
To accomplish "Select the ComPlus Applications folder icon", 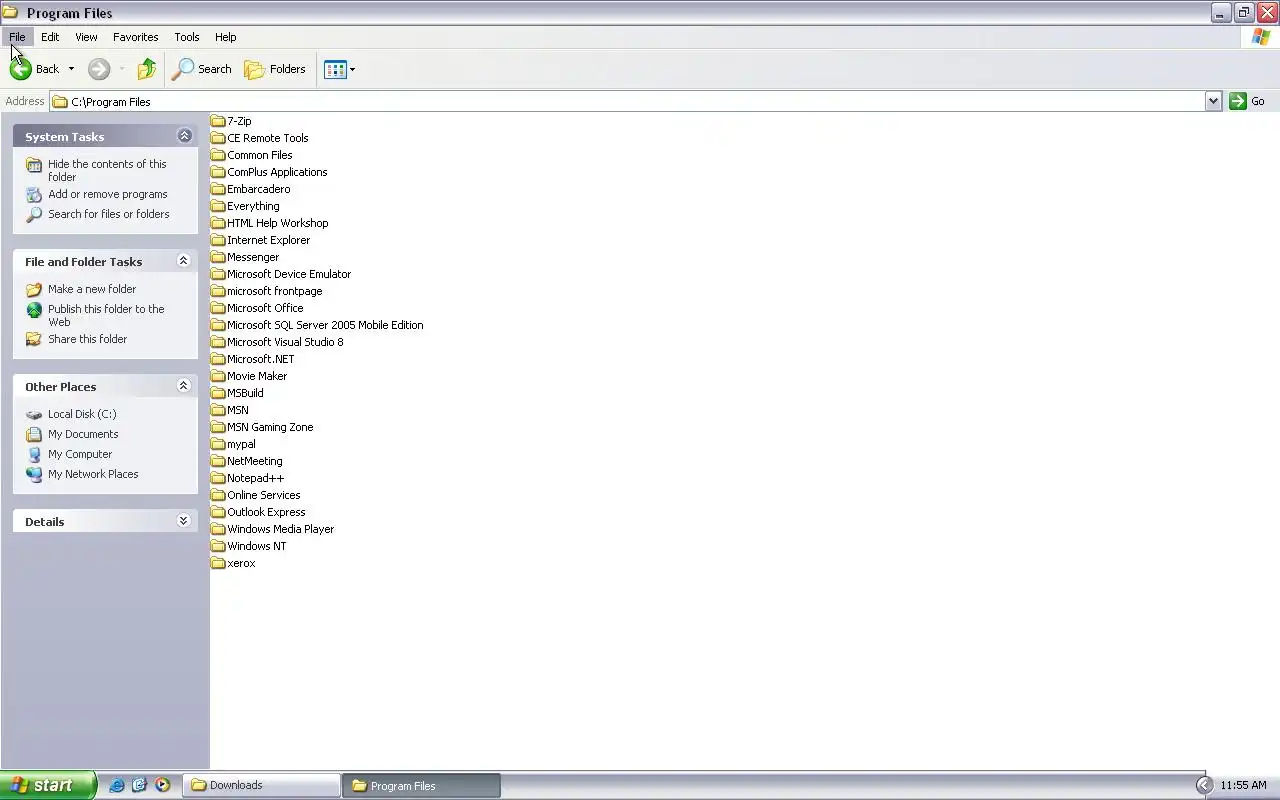I will pos(218,172).
